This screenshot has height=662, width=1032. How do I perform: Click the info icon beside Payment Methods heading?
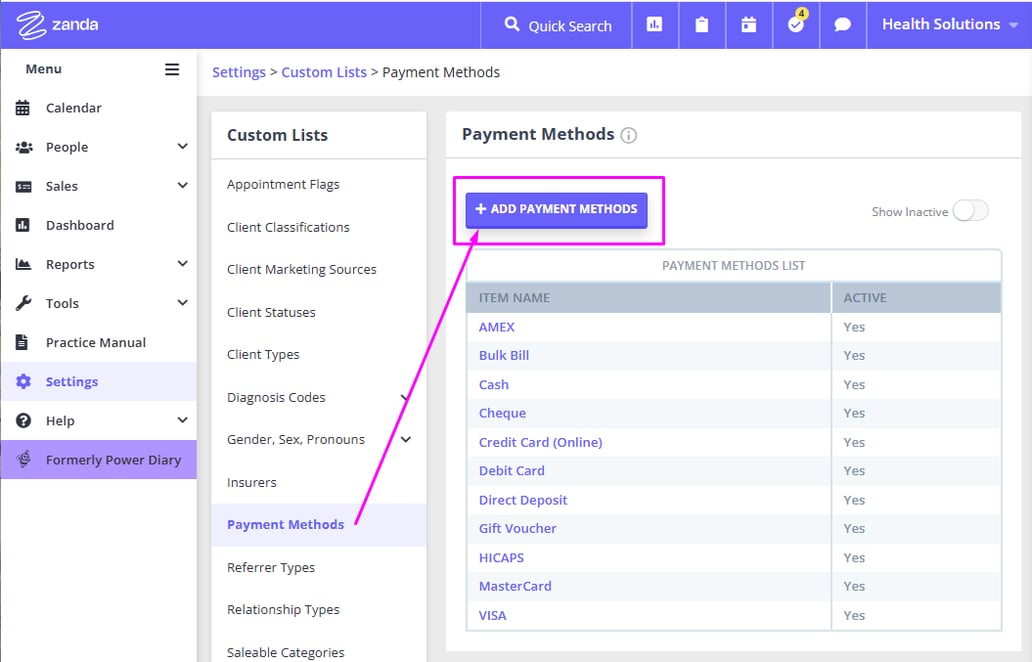point(628,135)
